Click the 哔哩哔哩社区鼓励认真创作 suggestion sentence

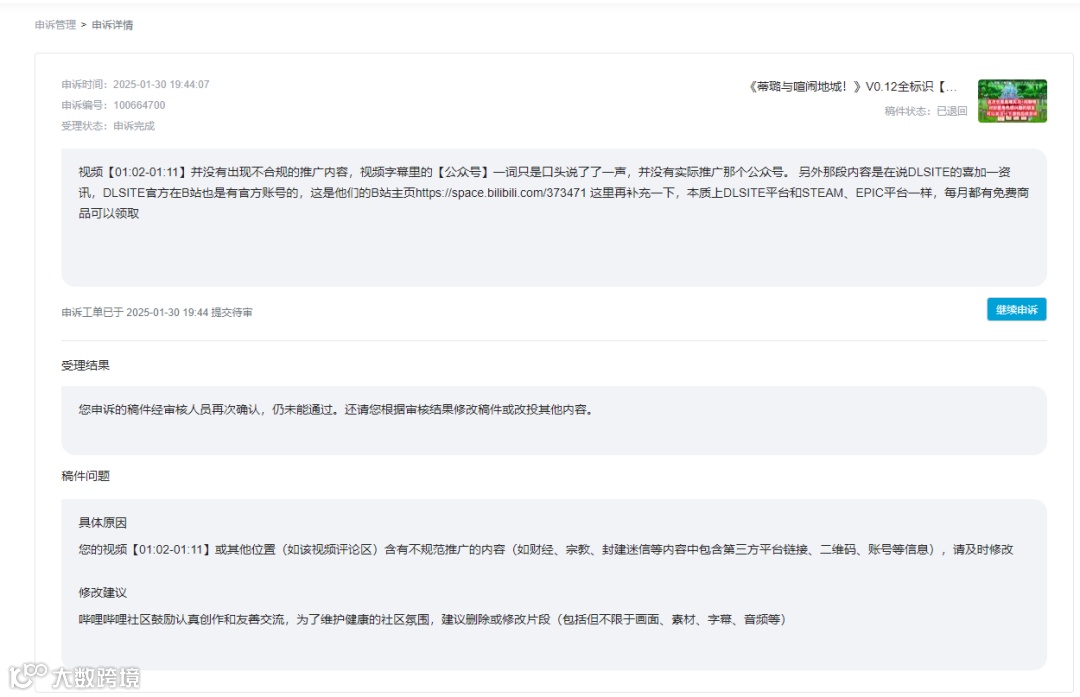433,619
